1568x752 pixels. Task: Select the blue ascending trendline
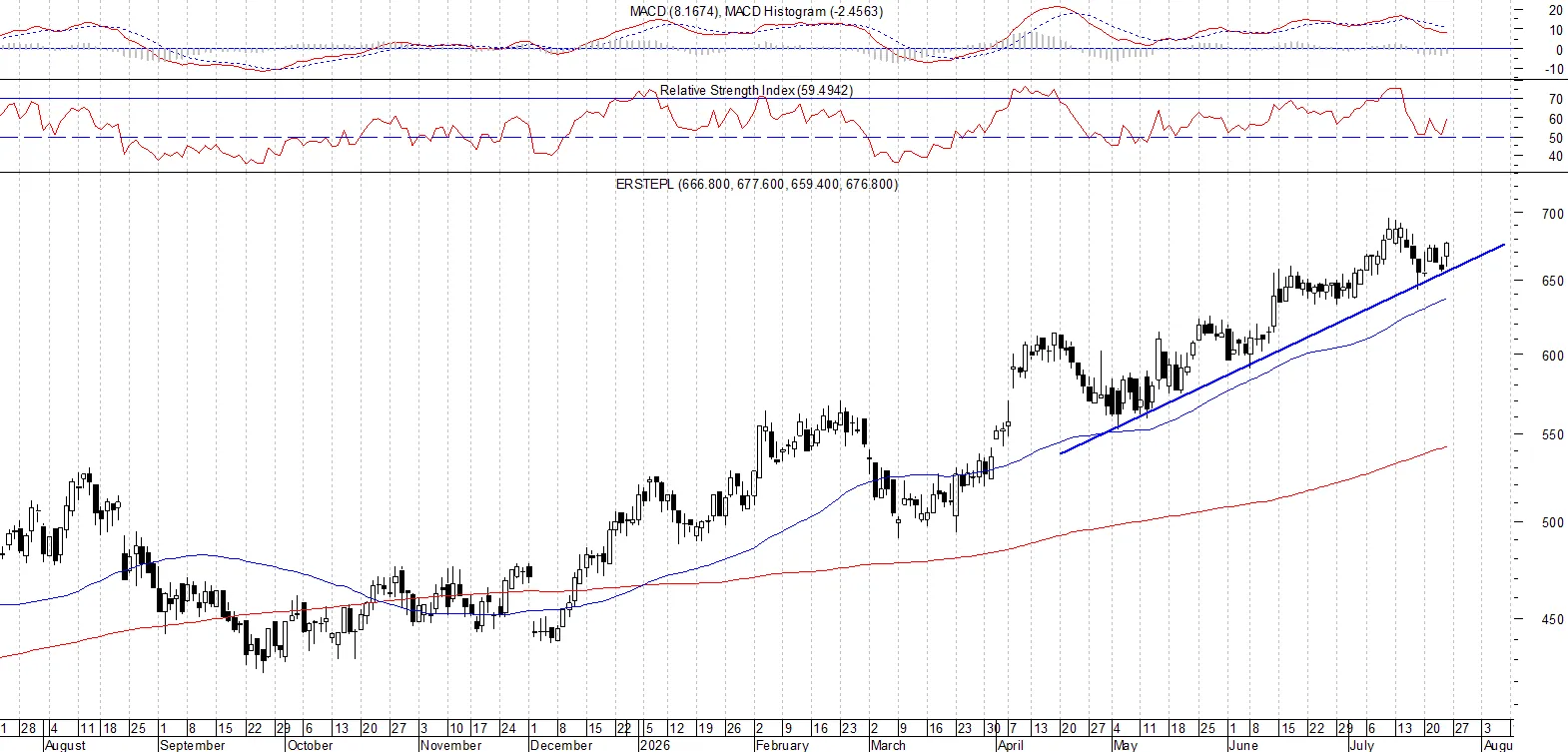pos(1282,349)
